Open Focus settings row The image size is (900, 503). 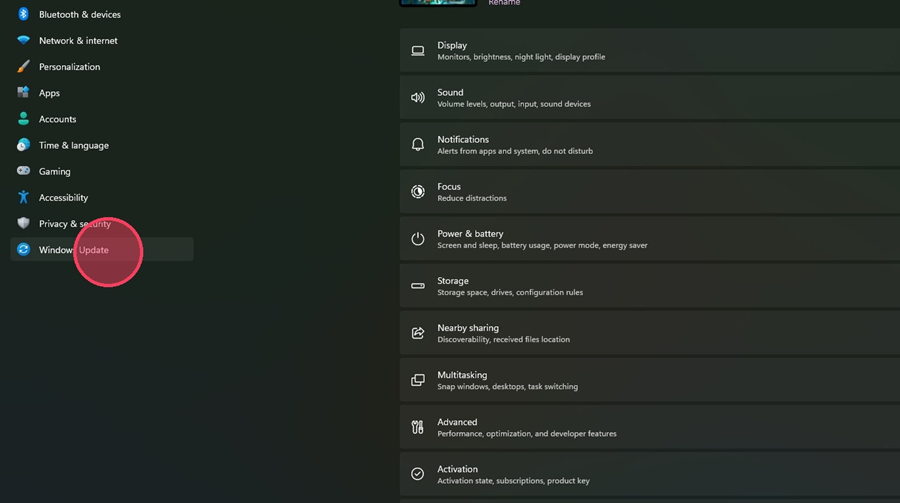coord(650,192)
